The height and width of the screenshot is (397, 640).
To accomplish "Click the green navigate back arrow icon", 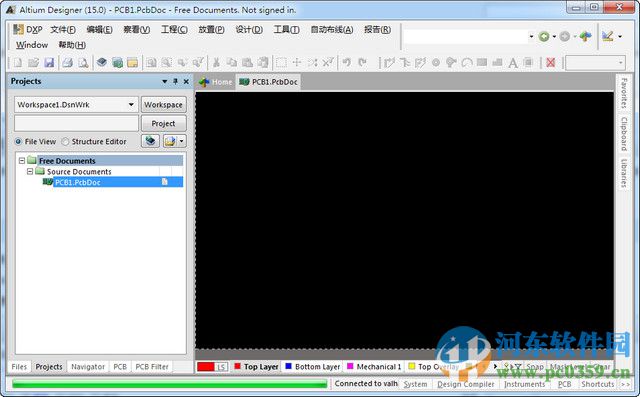I will point(544,36).
